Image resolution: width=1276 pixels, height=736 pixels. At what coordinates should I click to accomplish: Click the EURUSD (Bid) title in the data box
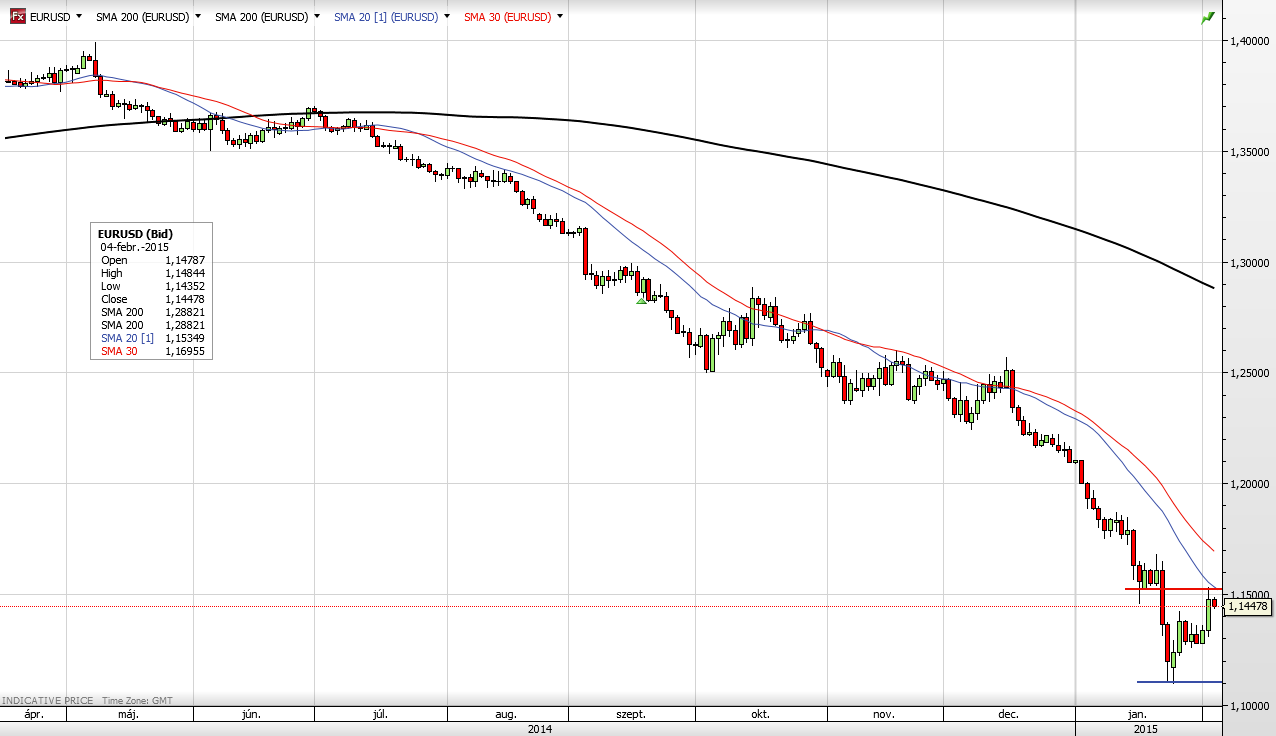[x=134, y=234]
